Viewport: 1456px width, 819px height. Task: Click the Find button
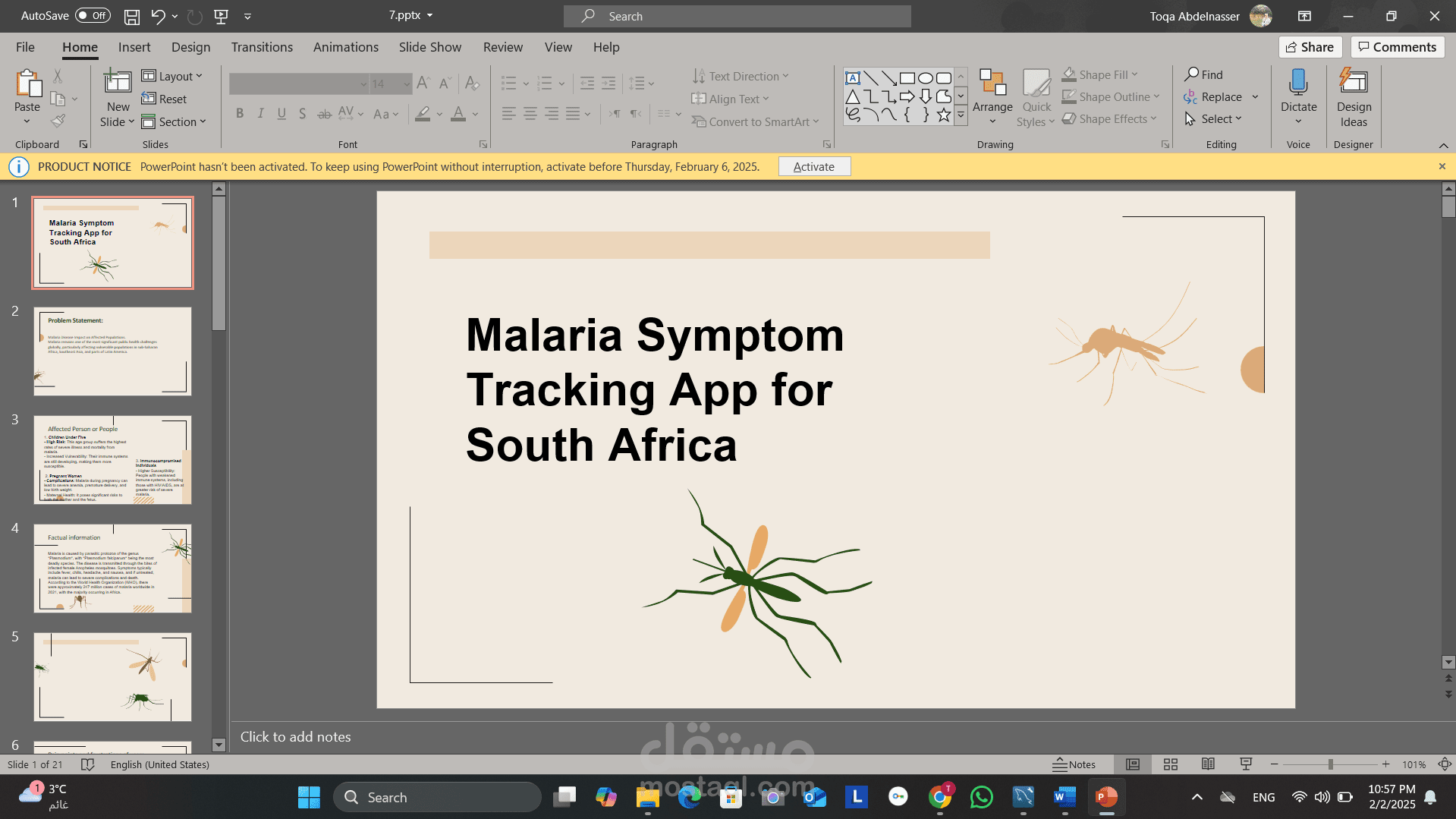[x=1204, y=74]
